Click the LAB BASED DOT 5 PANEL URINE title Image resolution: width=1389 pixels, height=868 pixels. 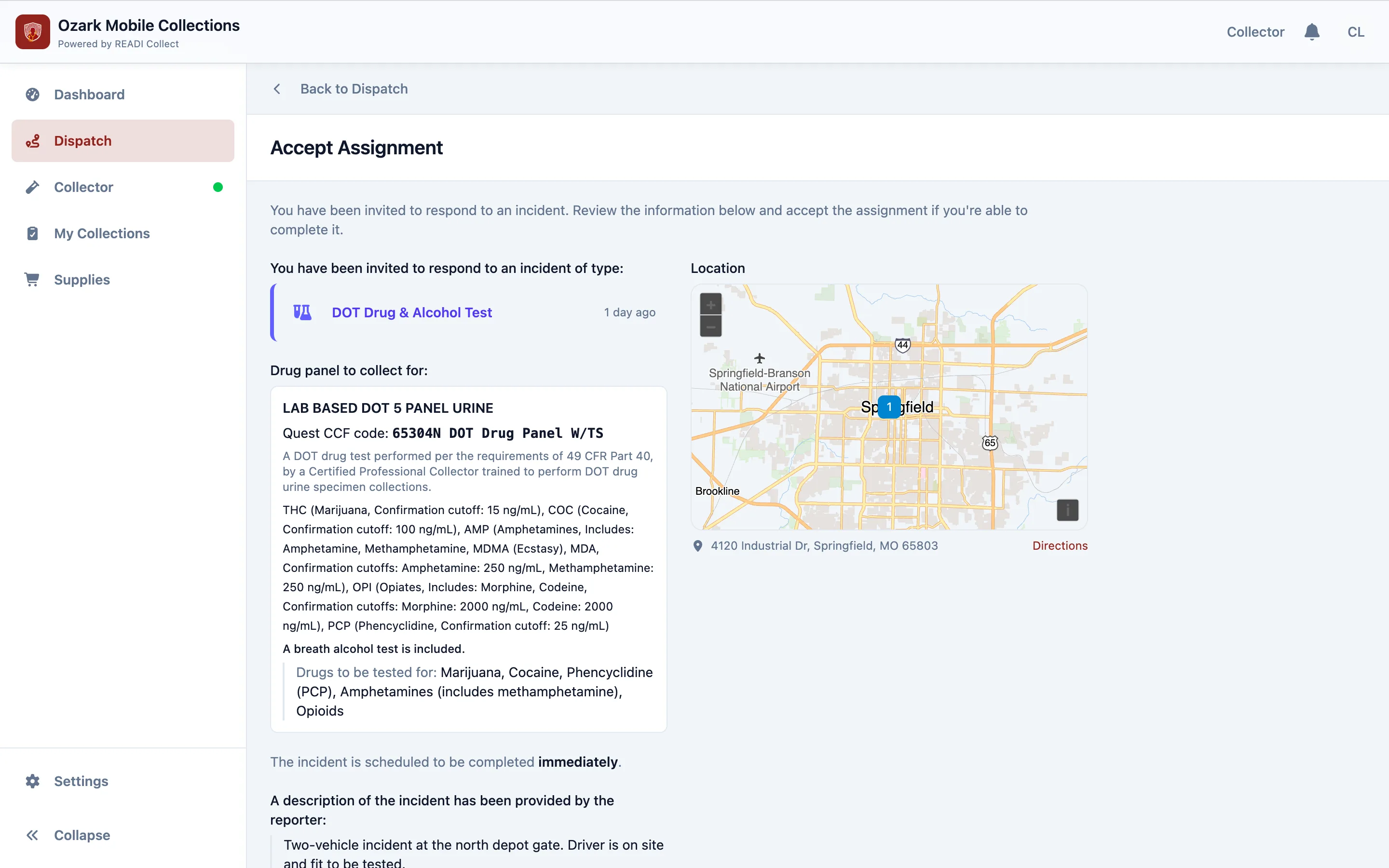[388, 408]
